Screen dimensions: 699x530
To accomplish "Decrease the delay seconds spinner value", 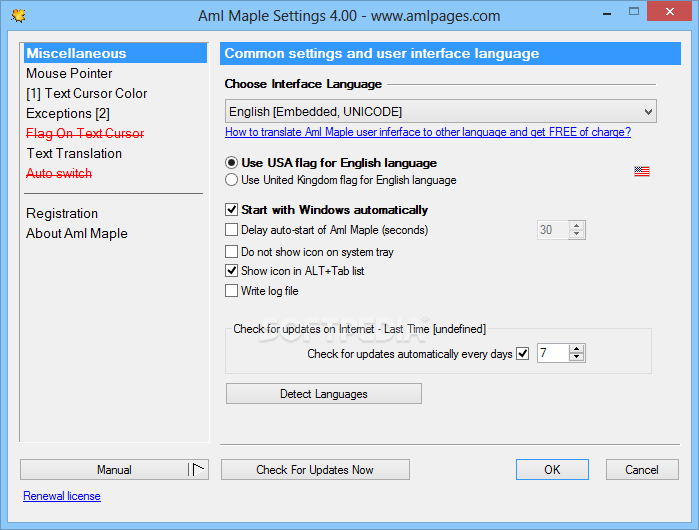I will pos(577,234).
